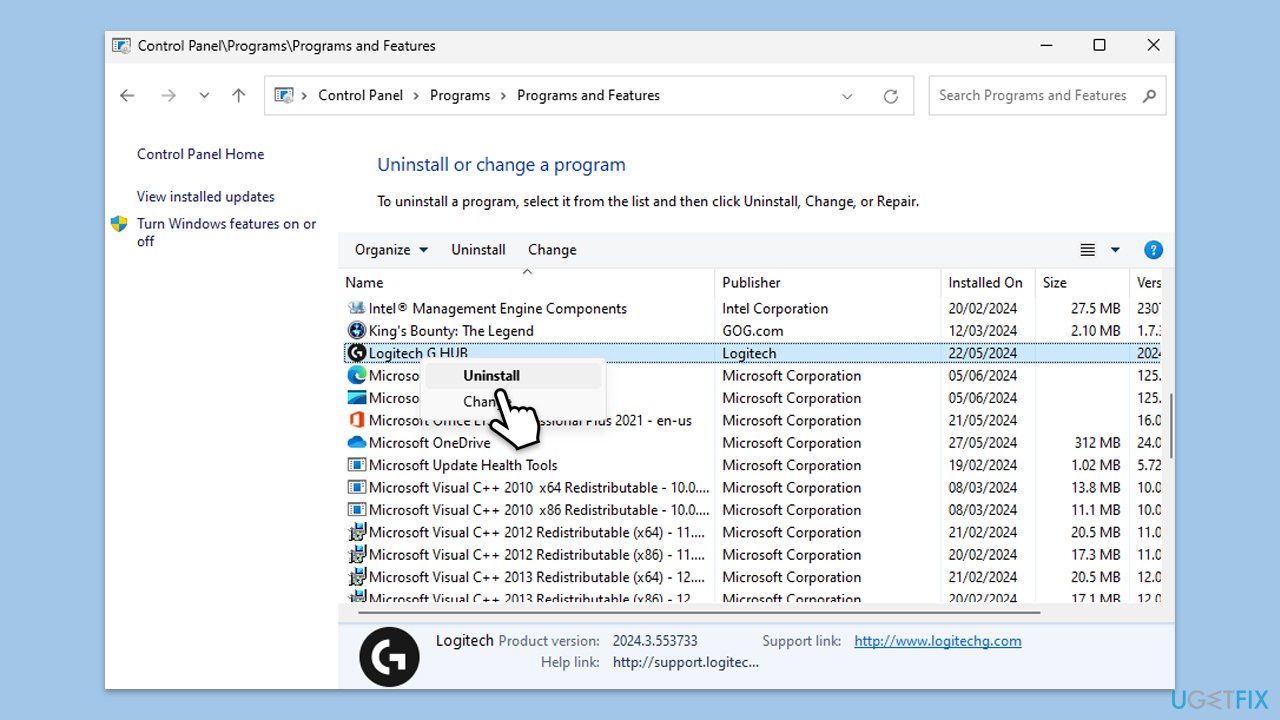Expand the view options dropdown arrow
This screenshot has width=1280, height=720.
click(x=1116, y=250)
